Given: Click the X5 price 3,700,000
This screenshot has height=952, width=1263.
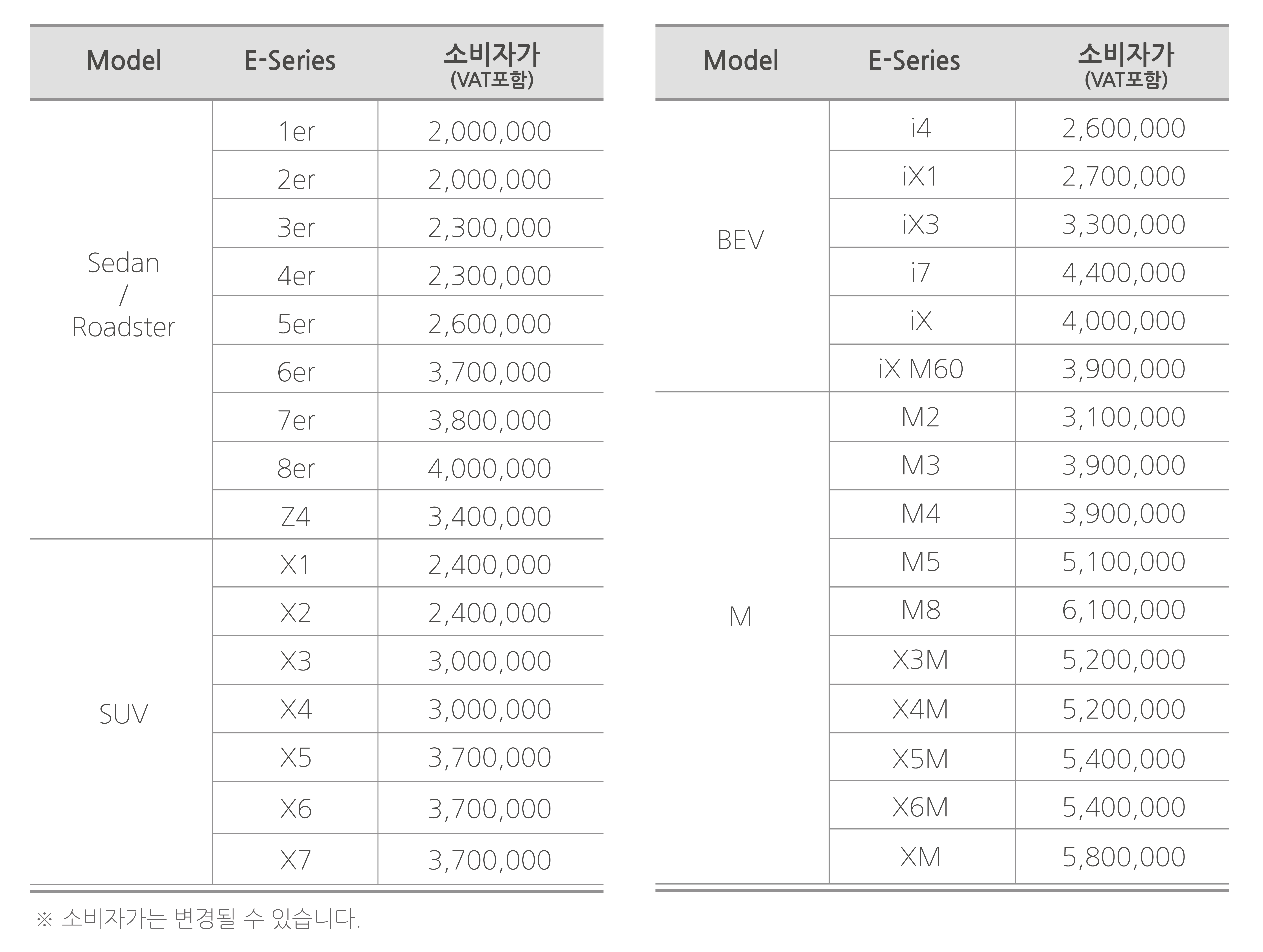Looking at the screenshot, I should coord(490,757).
